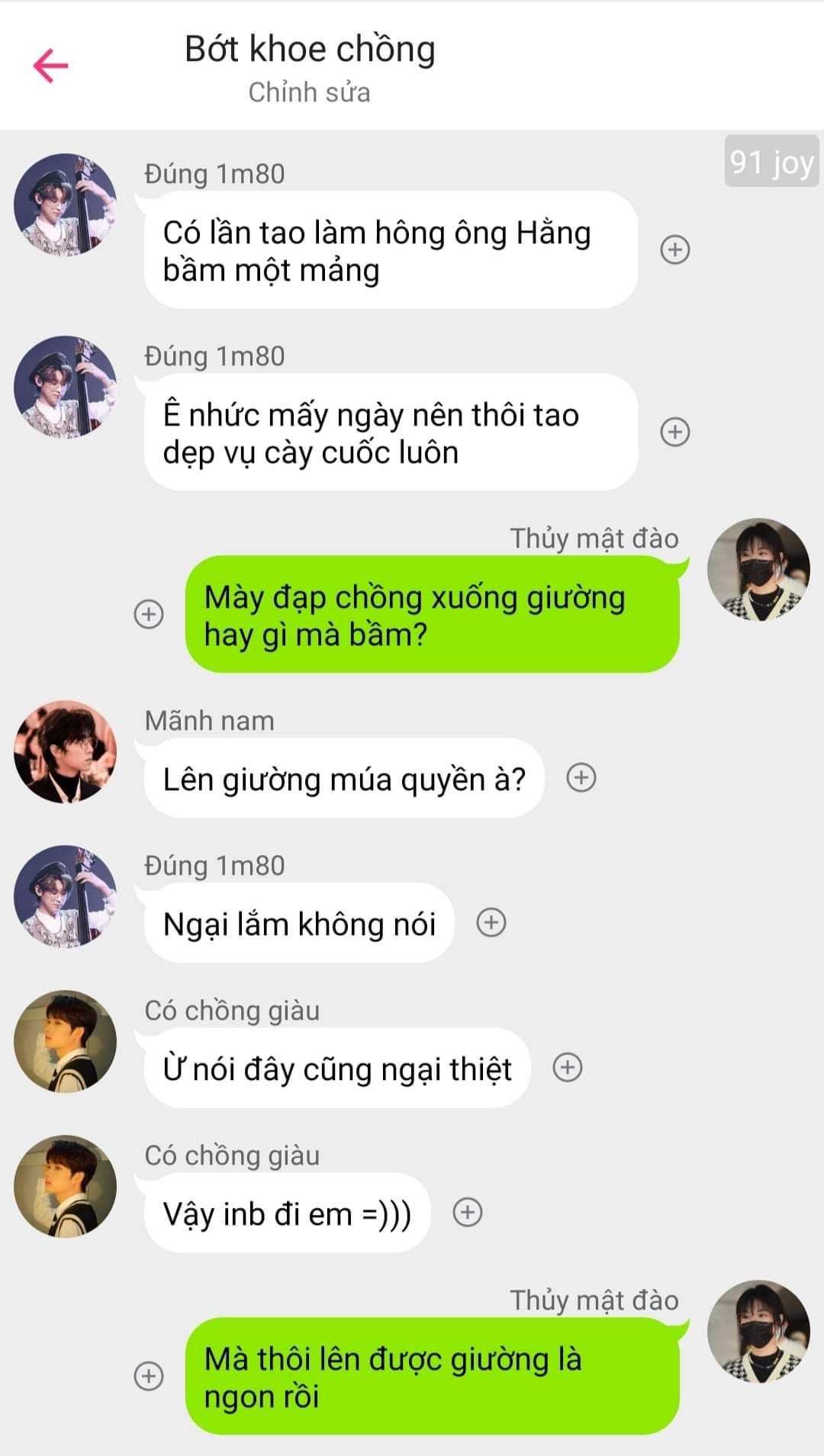This screenshot has width=824, height=1456.
Task: Select the green "Mày đạp chồng xuống giường" bubble
Action: pyautogui.click(x=433, y=615)
